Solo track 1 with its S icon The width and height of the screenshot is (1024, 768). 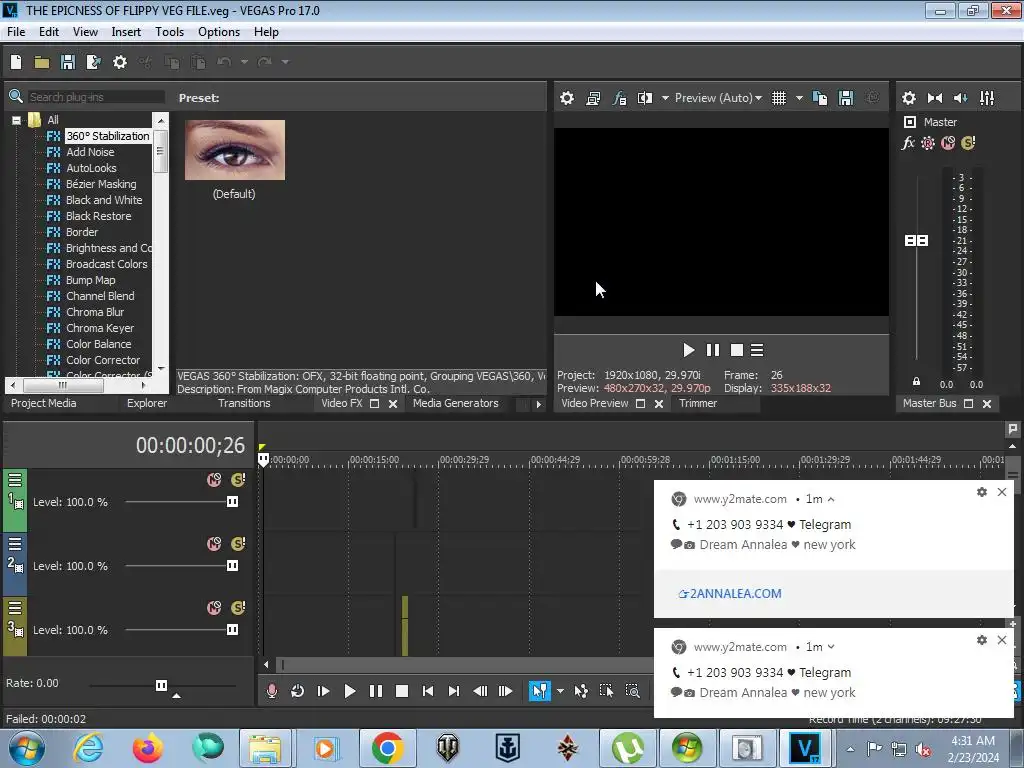[x=238, y=480]
